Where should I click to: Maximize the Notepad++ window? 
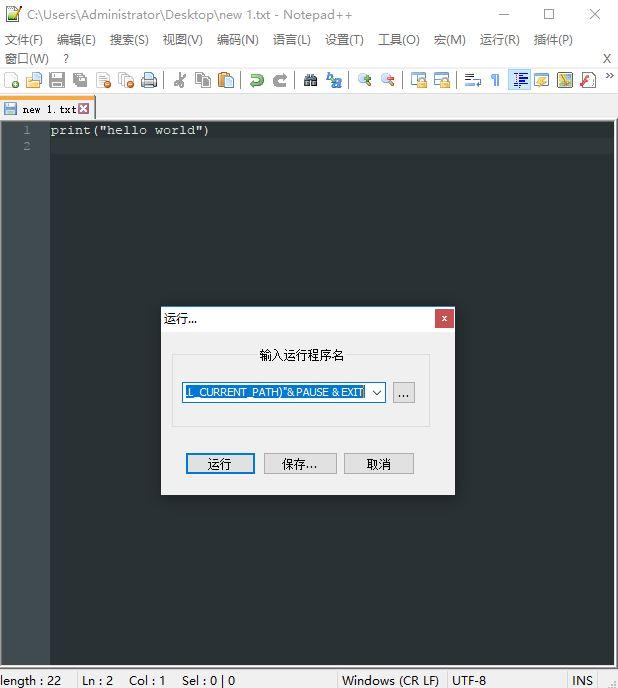tap(549, 14)
